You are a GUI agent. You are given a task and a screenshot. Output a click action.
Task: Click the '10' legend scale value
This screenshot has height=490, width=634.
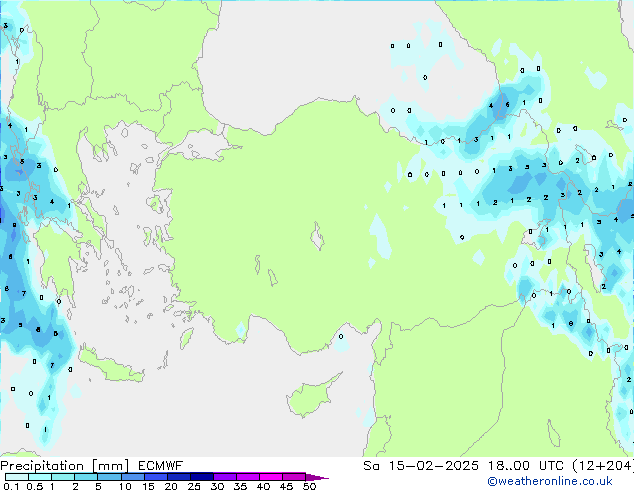point(125,486)
